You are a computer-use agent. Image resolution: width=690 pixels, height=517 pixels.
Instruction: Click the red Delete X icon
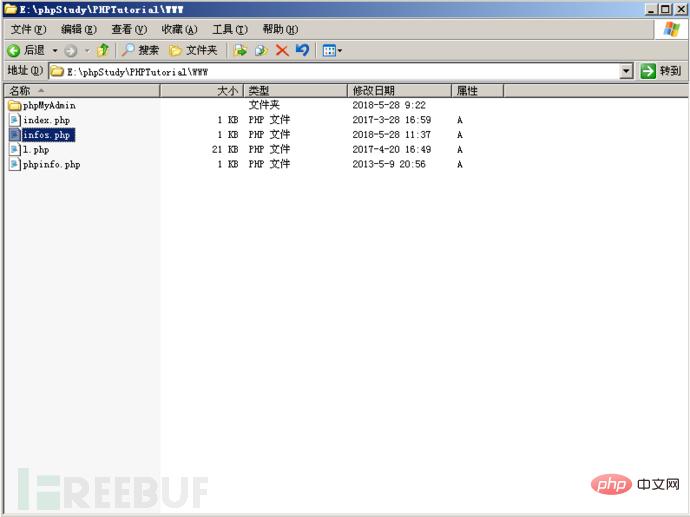point(282,50)
